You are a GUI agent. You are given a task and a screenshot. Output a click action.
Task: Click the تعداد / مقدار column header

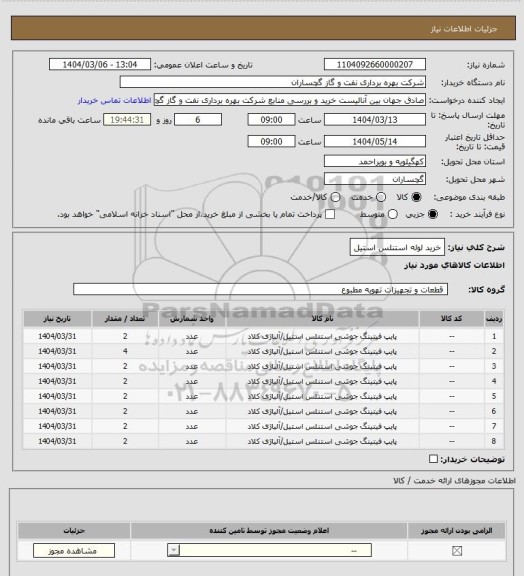click(125, 318)
